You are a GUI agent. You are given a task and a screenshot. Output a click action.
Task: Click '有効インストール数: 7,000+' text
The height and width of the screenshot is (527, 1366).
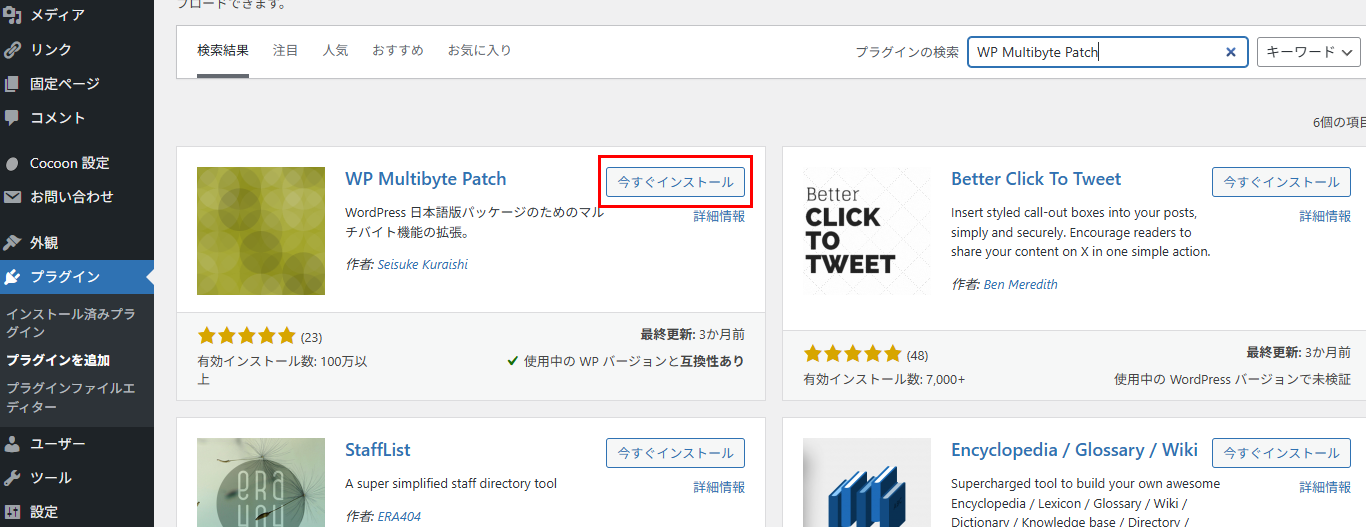tap(884, 380)
